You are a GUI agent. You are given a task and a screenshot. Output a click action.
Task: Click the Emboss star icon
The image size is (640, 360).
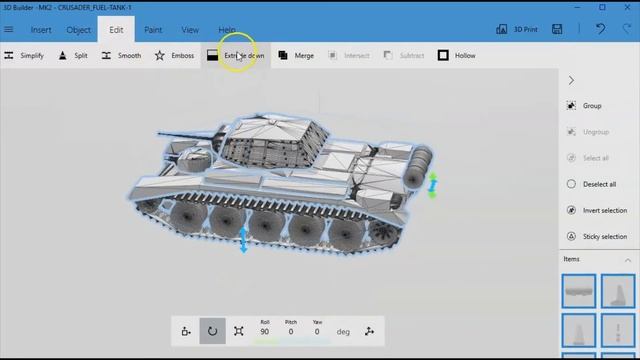tap(160, 56)
